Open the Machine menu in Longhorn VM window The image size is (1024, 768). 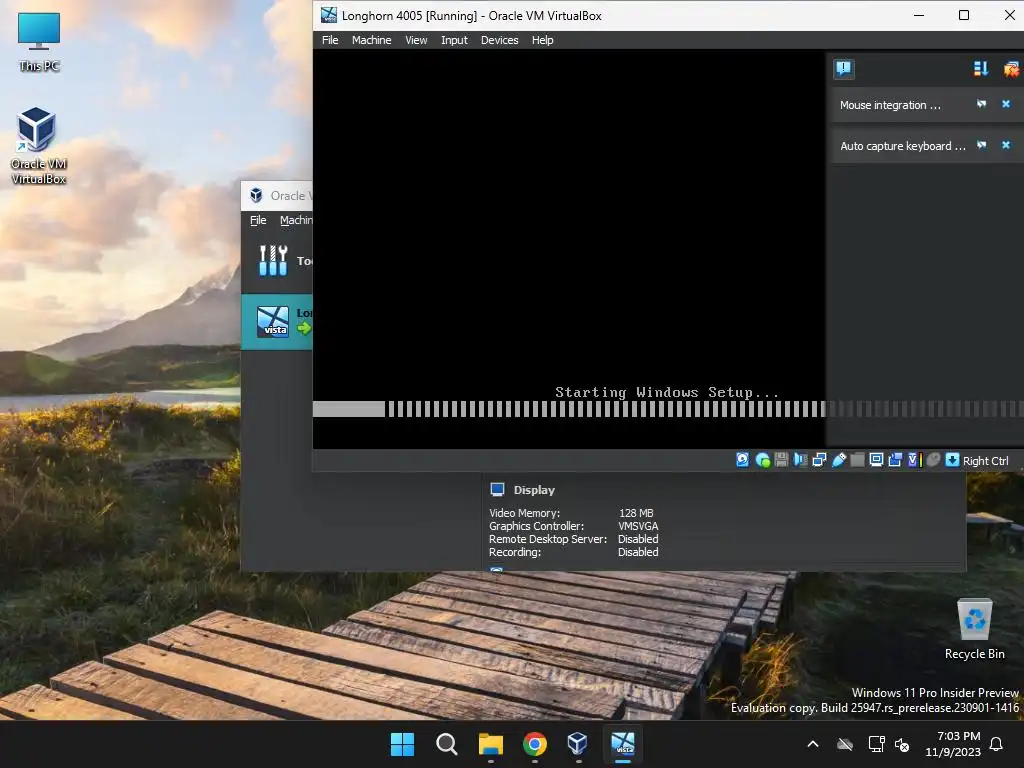coord(372,40)
